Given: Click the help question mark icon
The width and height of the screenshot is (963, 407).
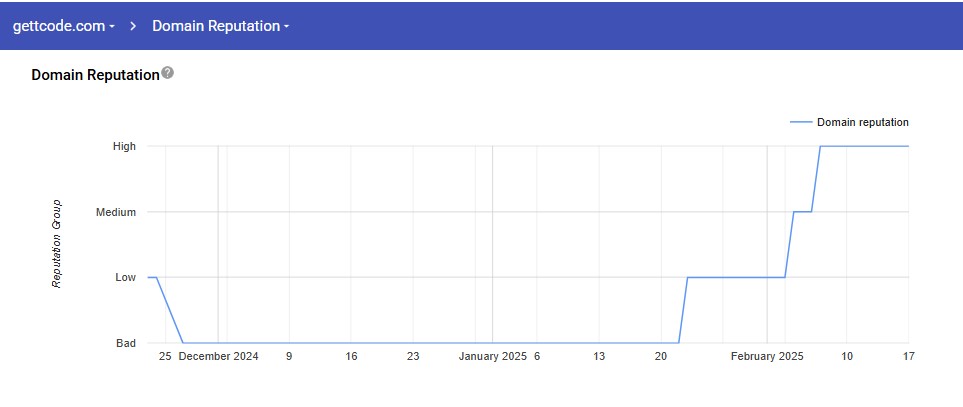Looking at the screenshot, I should click(x=167, y=73).
